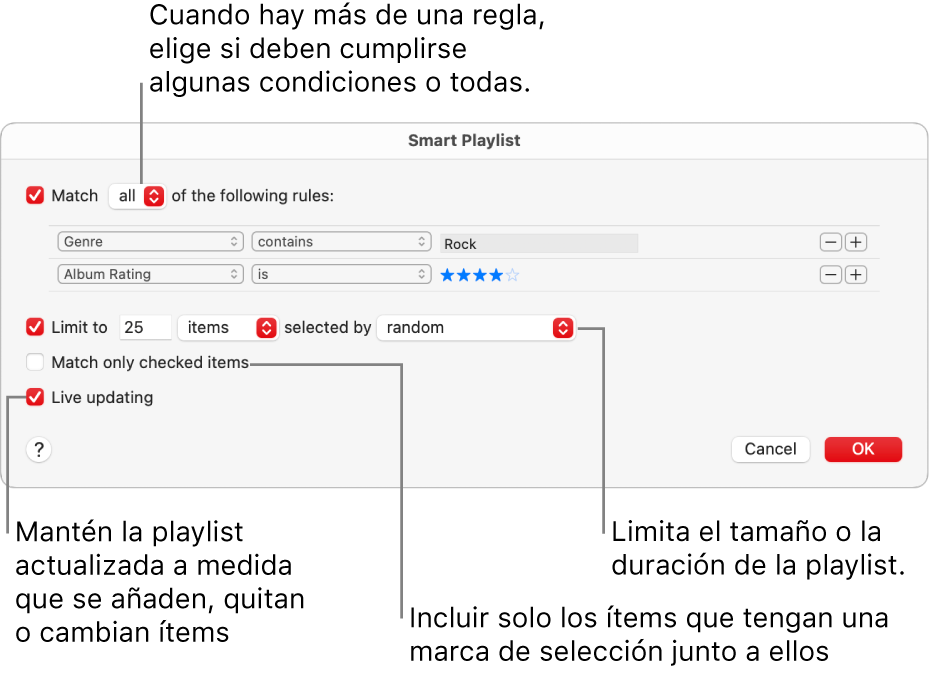931x673 pixels.
Task: Click 'of the following rules:' label
Action: point(253,196)
